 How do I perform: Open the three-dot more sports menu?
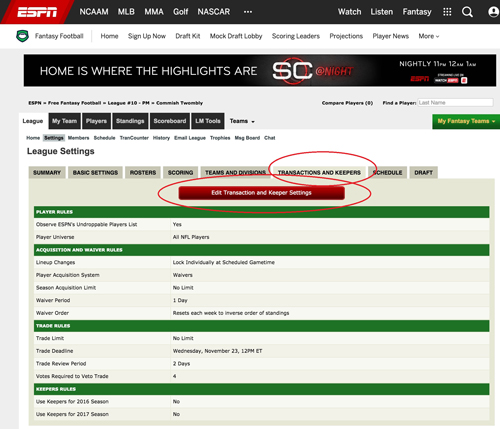pyautogui.click(x=248, y=12)
